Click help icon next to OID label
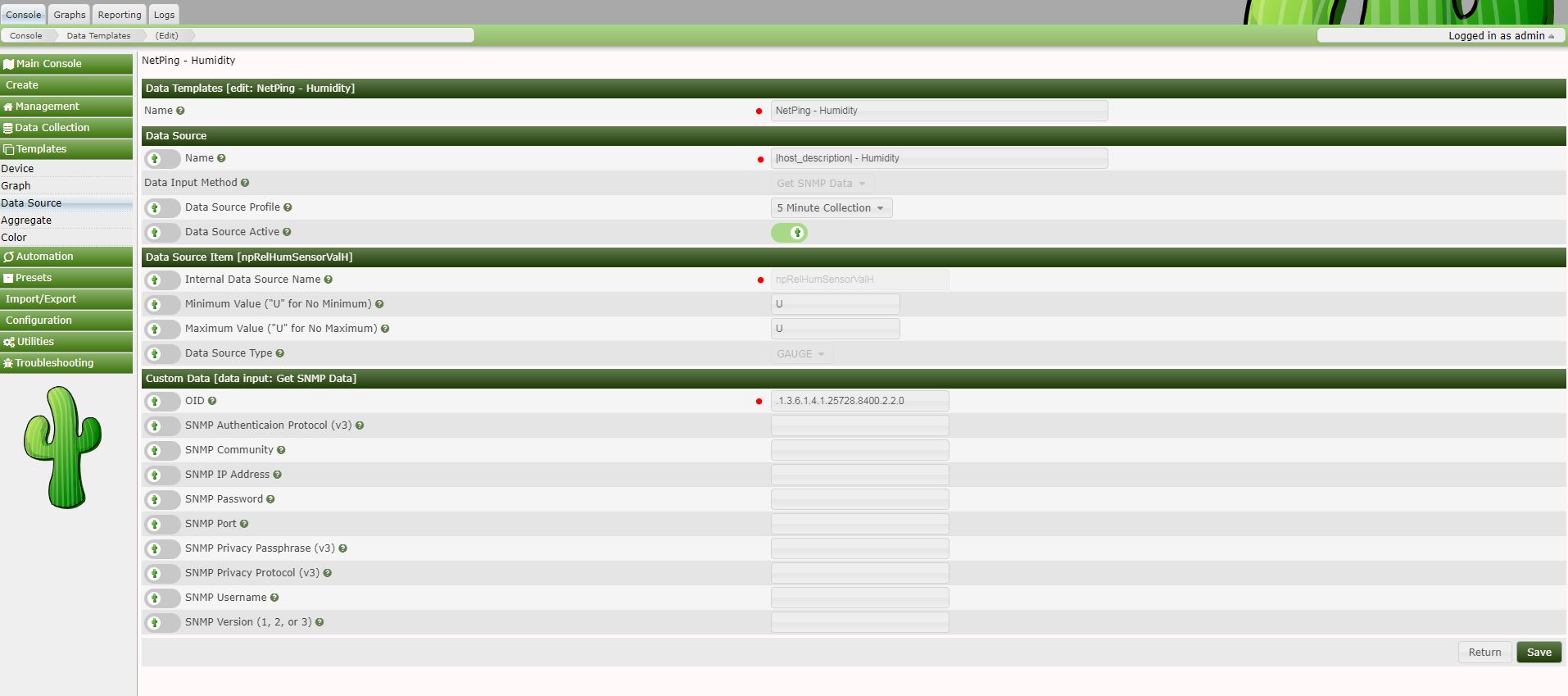 tap(212, 401)
